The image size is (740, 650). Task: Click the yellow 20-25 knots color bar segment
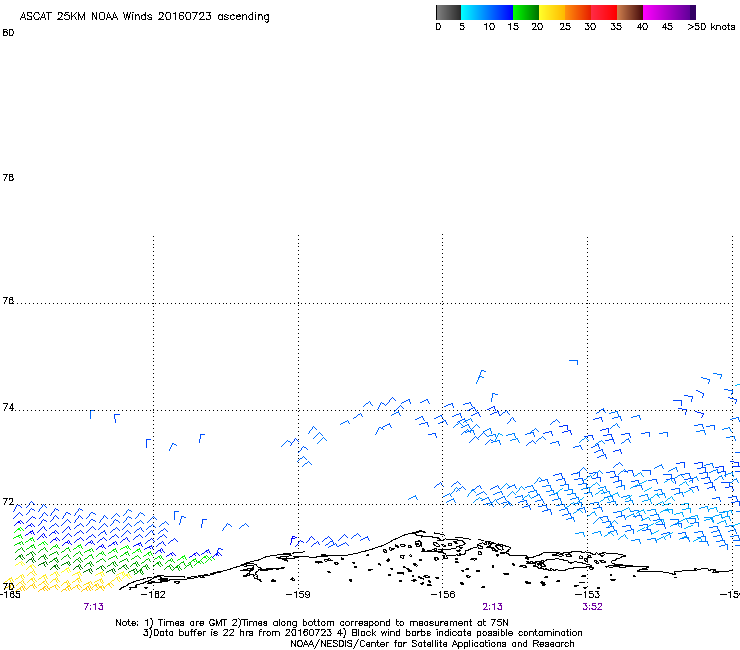(552, 12)
